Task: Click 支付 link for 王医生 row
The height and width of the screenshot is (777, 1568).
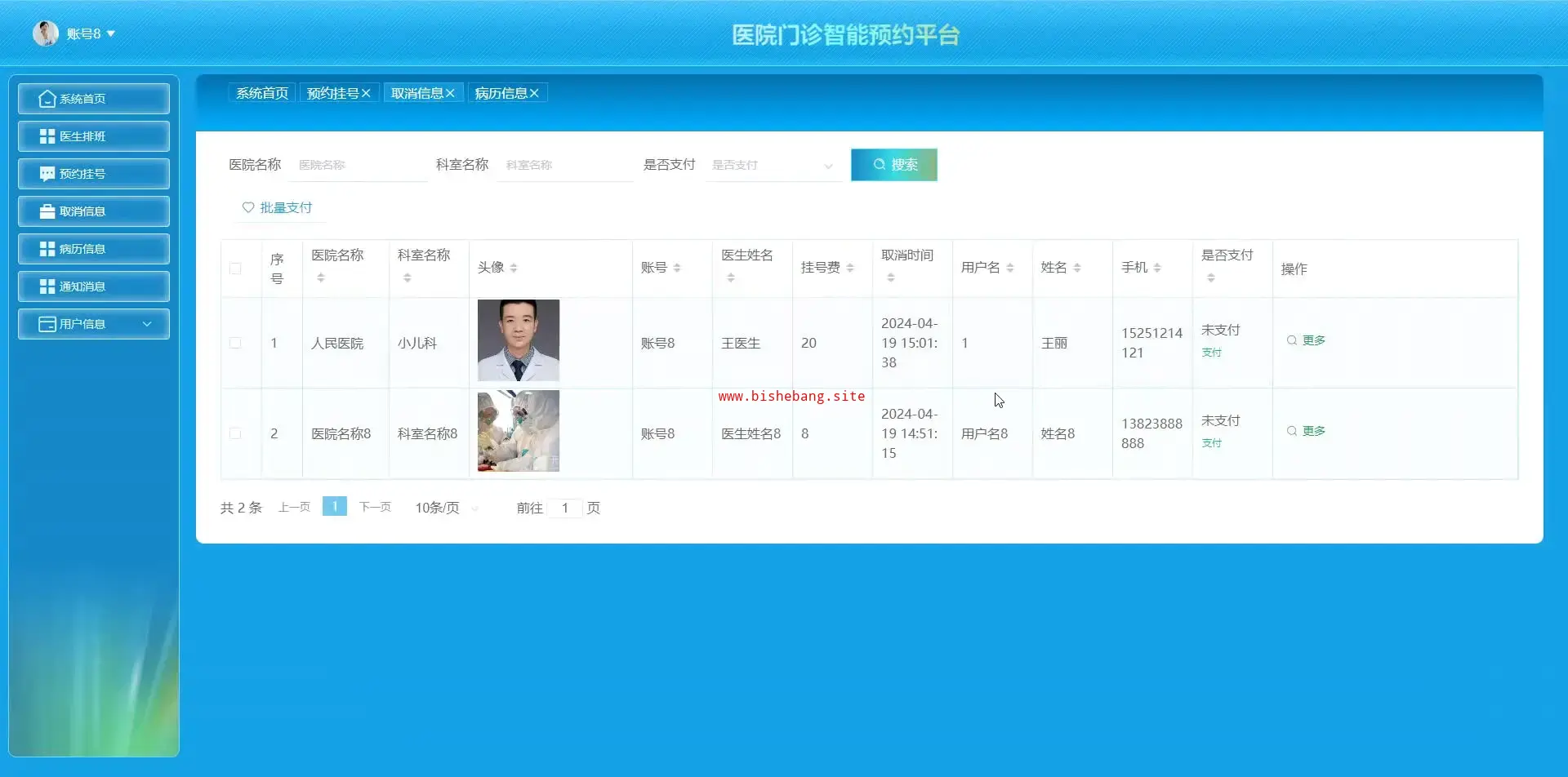Action: click(x=1211, y=353)
